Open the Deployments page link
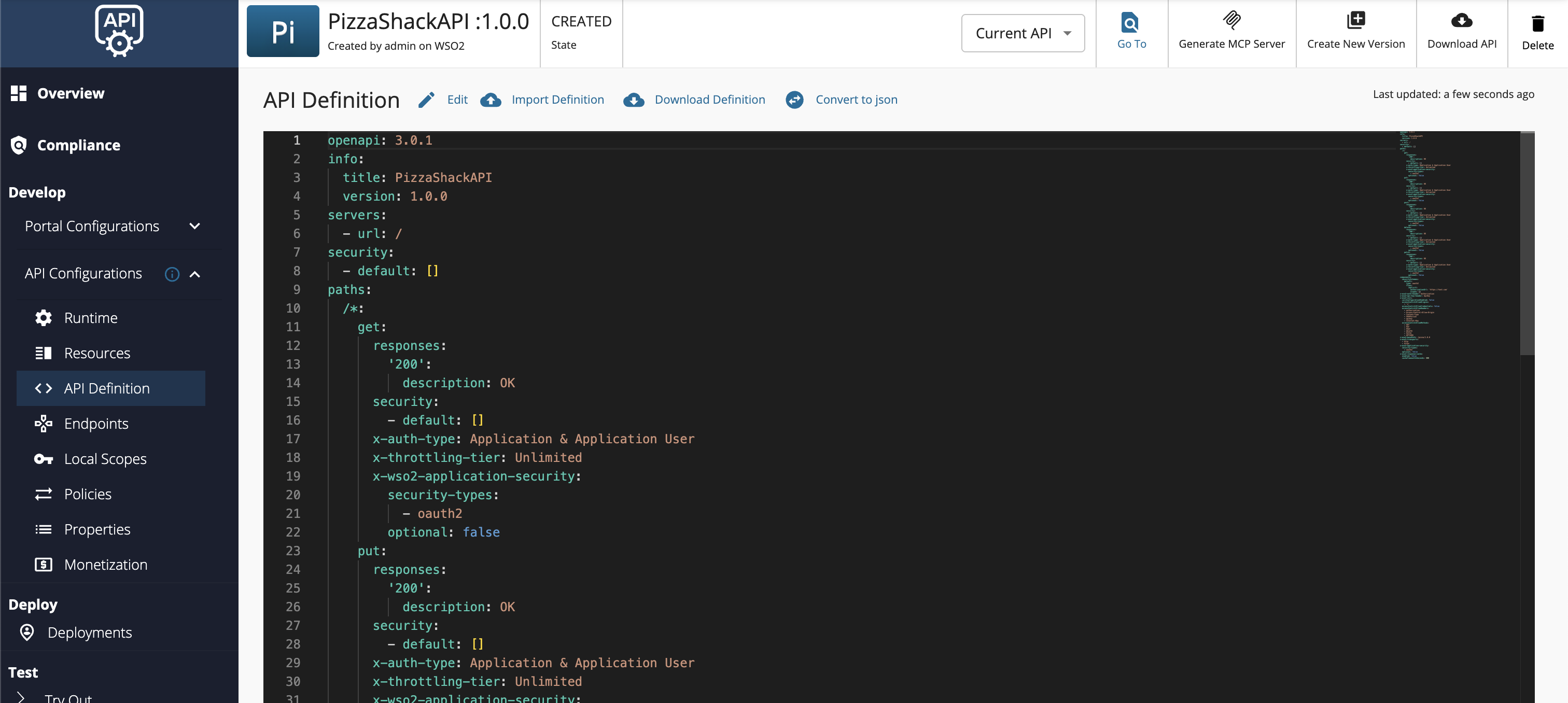 click(x=90, y=632)
